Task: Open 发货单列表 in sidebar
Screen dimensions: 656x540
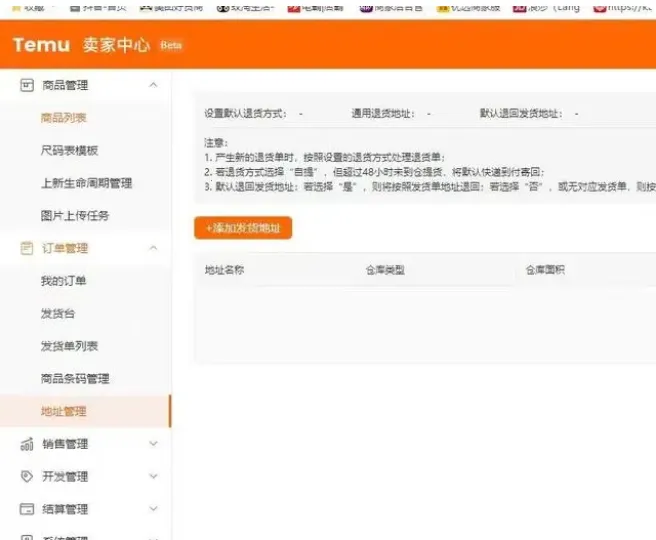Action: [x=69, y=346]
